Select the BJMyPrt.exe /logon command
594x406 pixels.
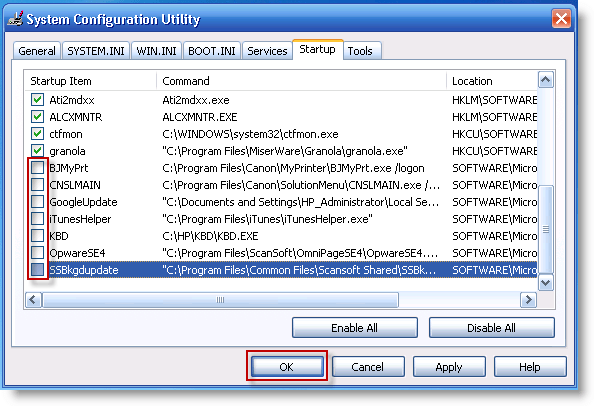click(293, 168)
